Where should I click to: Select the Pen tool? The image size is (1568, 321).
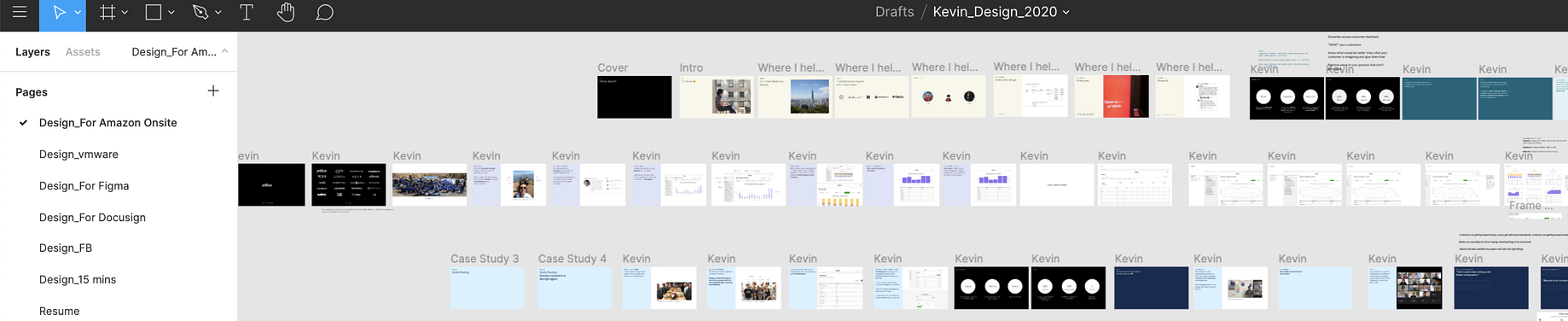[200, 13]
